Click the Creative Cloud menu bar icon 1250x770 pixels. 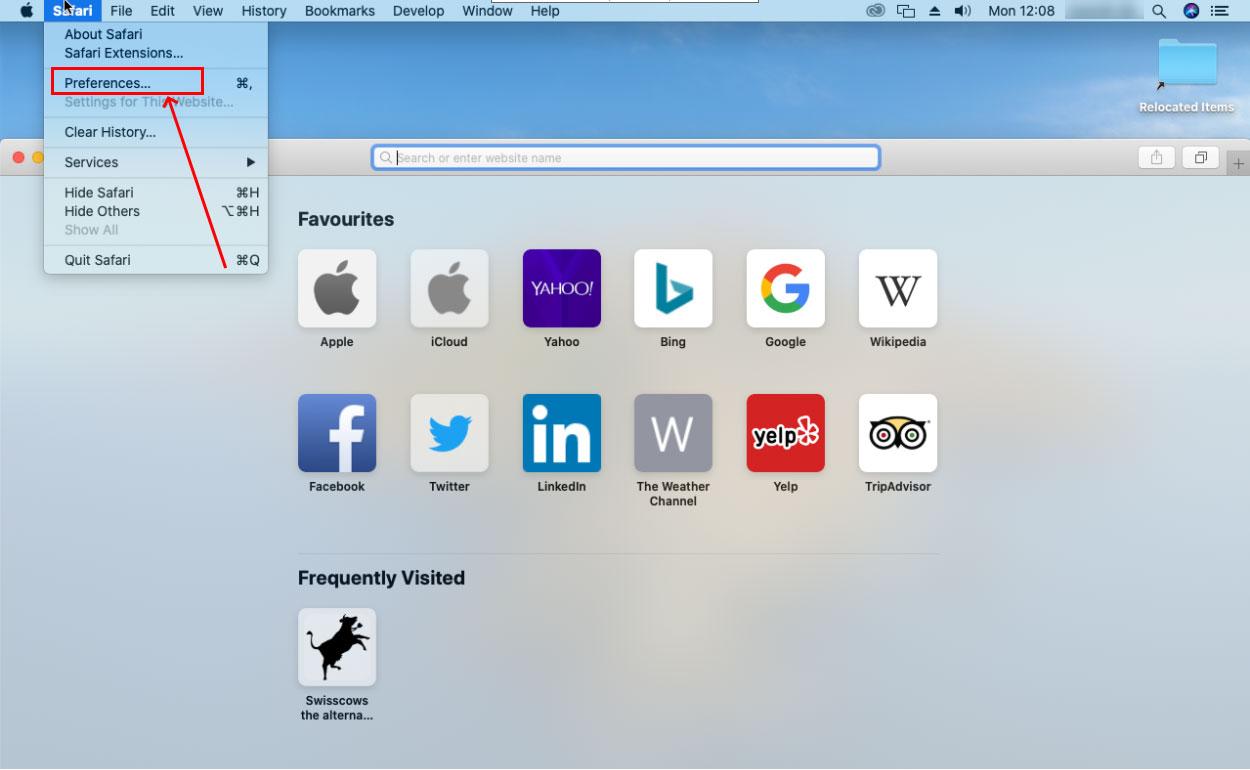tap(876, 11)
